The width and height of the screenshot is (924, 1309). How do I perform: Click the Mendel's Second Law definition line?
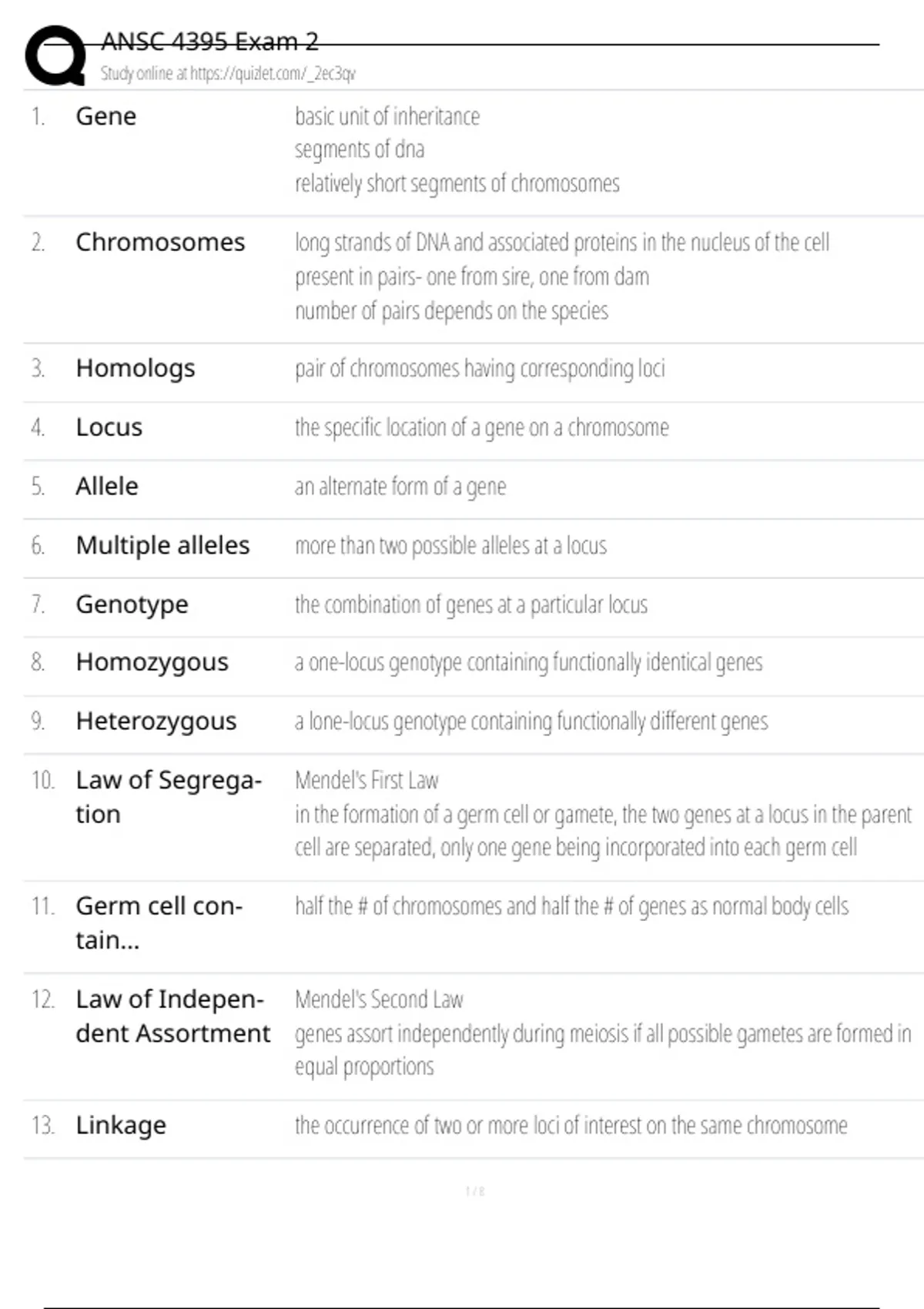click(x=379, y=999)
